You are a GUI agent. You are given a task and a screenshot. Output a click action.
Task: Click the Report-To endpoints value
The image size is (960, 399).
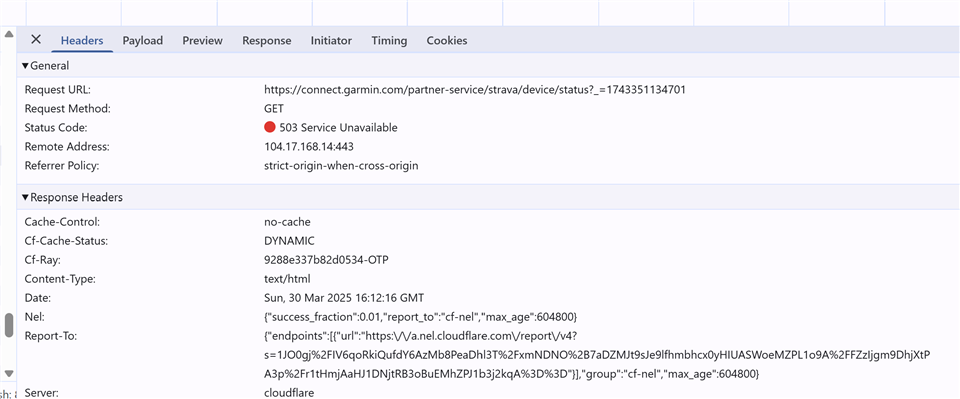[598, 354]
